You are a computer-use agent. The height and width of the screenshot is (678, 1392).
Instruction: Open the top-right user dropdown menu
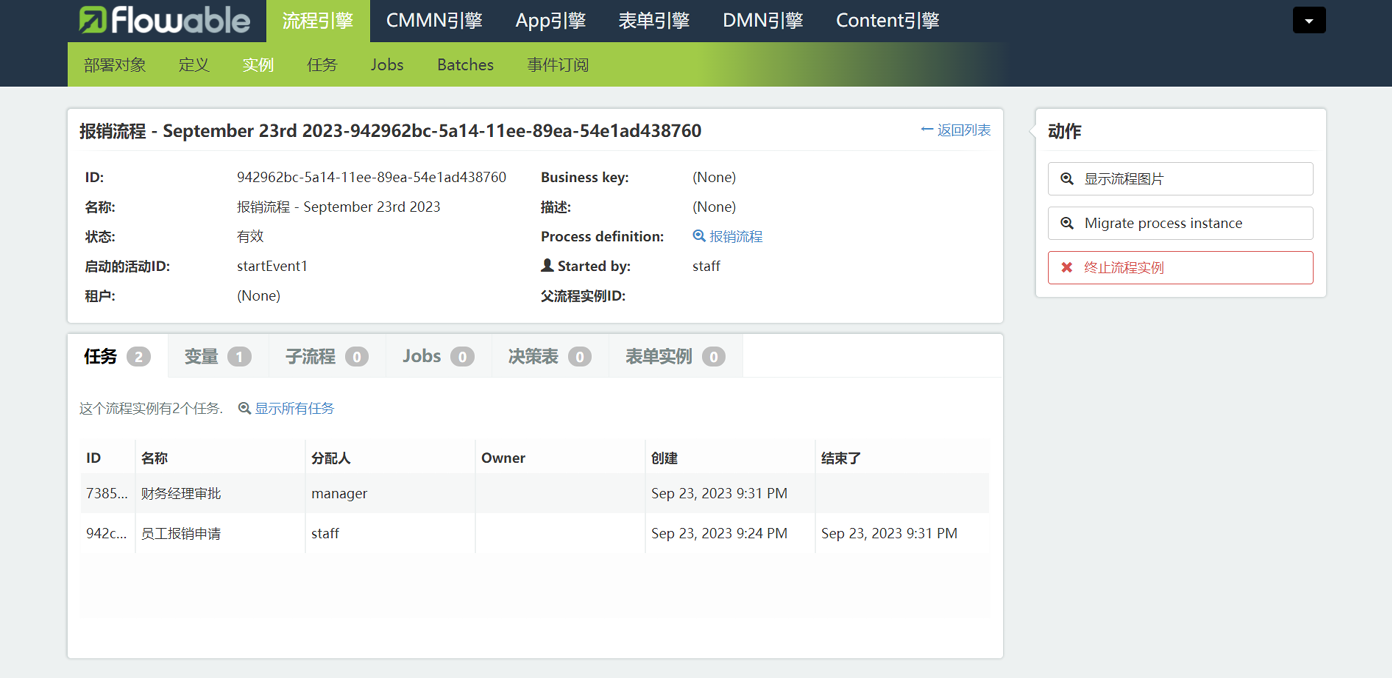pos(1308,20)
